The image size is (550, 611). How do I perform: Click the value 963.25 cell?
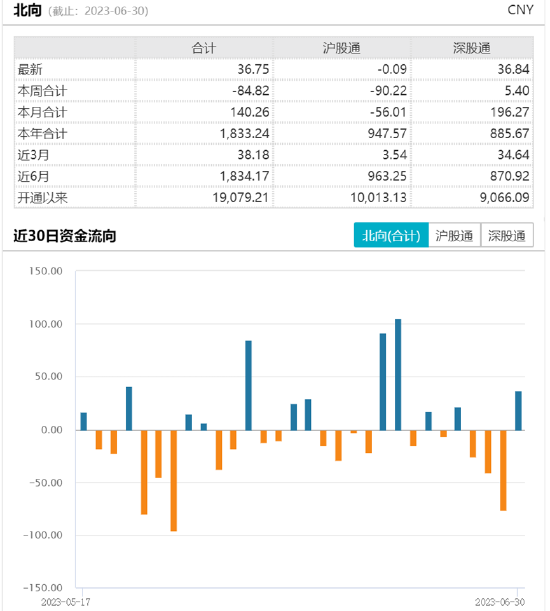(387, 176)
